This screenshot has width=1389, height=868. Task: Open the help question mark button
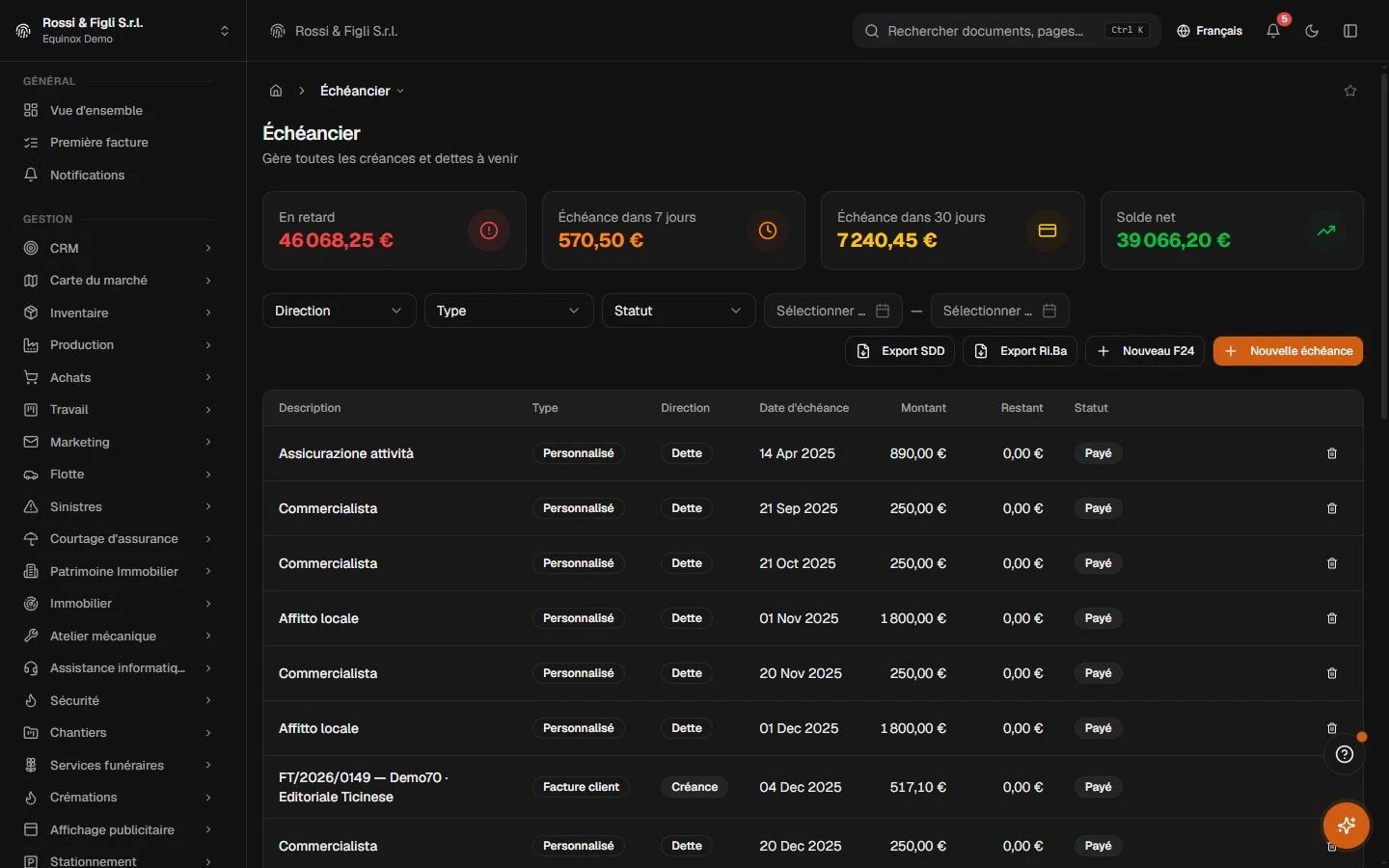pos(1345,754)
